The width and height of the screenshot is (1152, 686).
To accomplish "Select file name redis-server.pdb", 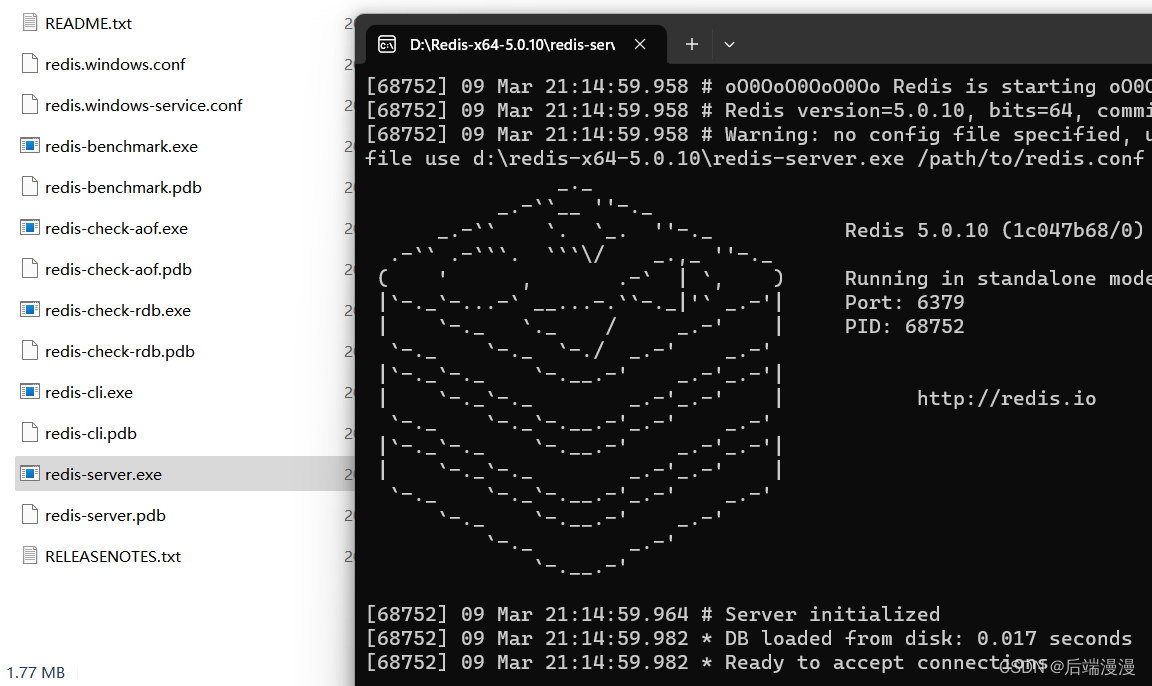I will tap(105, 516).
